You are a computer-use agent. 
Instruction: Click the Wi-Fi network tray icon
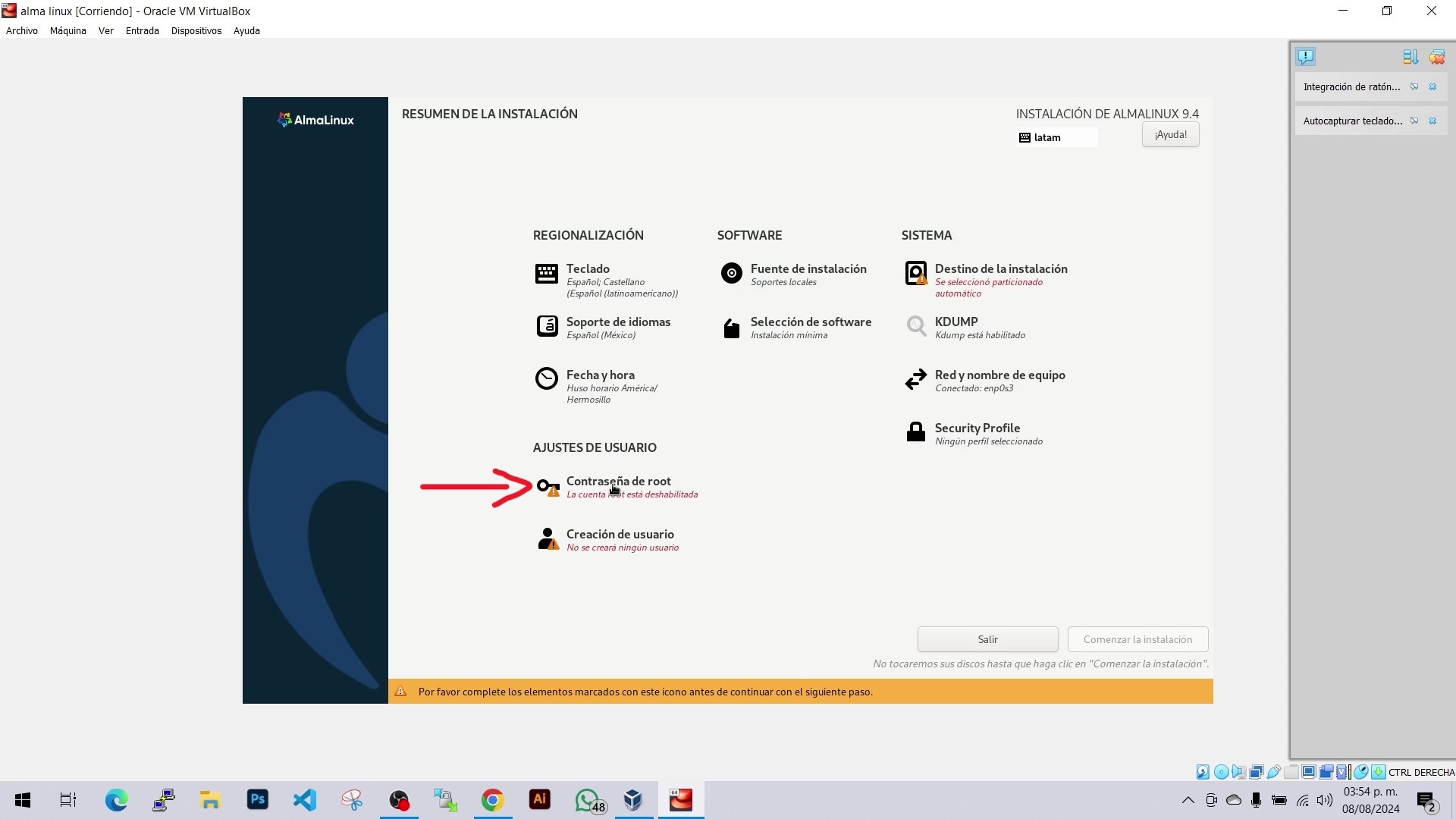pos(1303,800)
